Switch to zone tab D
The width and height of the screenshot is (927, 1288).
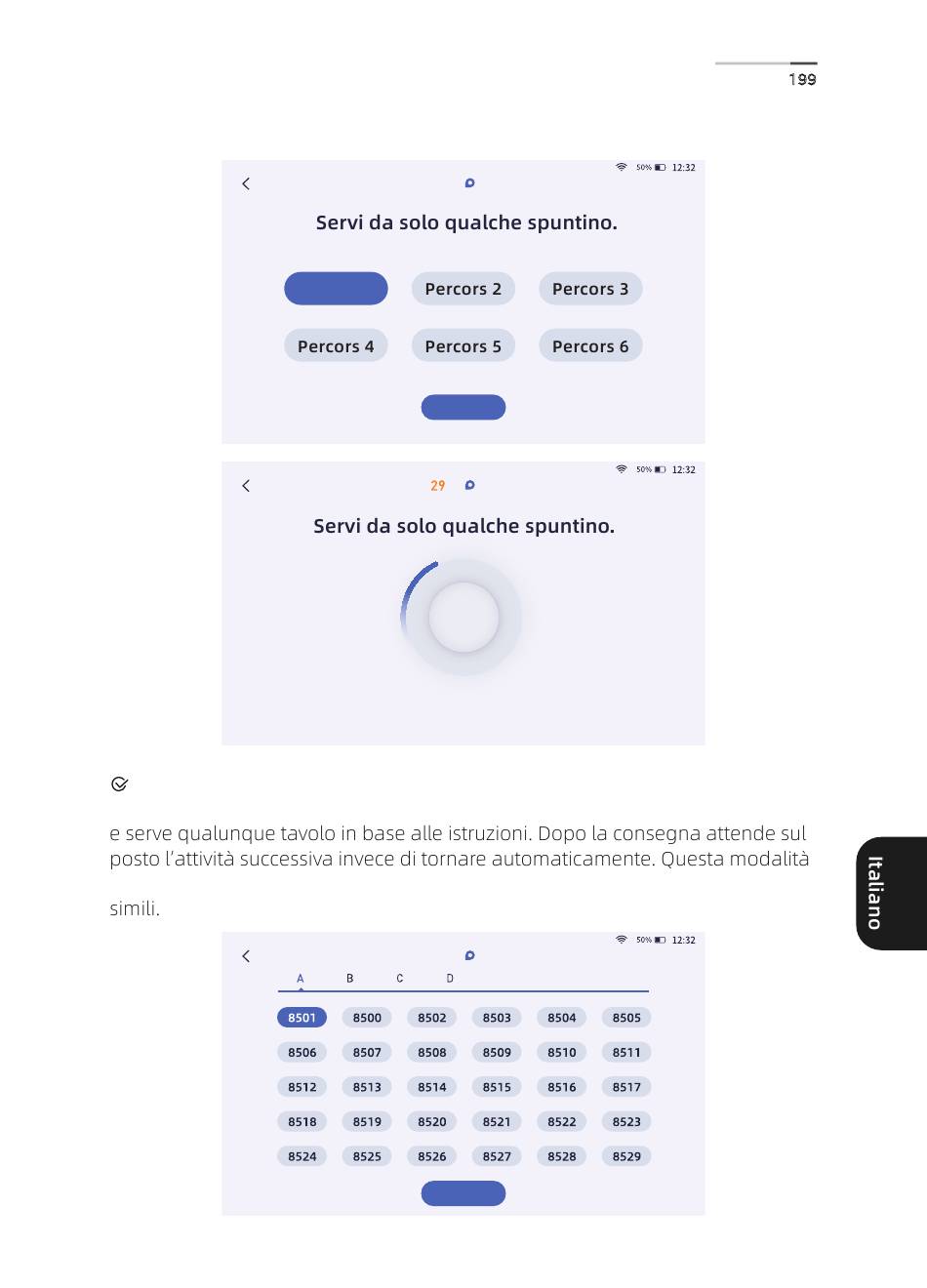click(450, 979)
